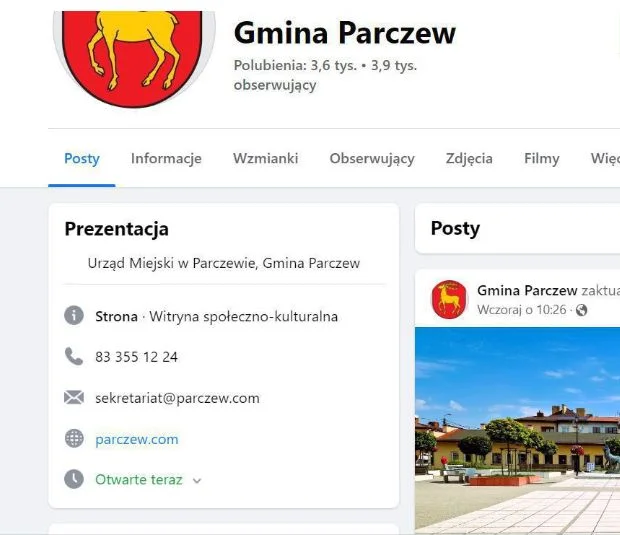The image size is (620, 535).
Task: Click the envelope email icon
Action: point(74,397)
